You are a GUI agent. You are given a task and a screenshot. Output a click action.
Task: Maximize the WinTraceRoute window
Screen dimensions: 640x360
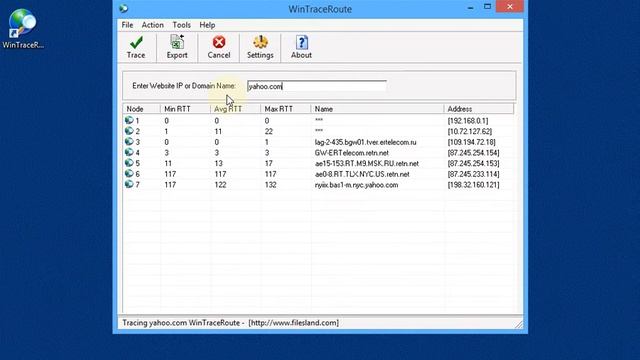(x=487, y=7)
